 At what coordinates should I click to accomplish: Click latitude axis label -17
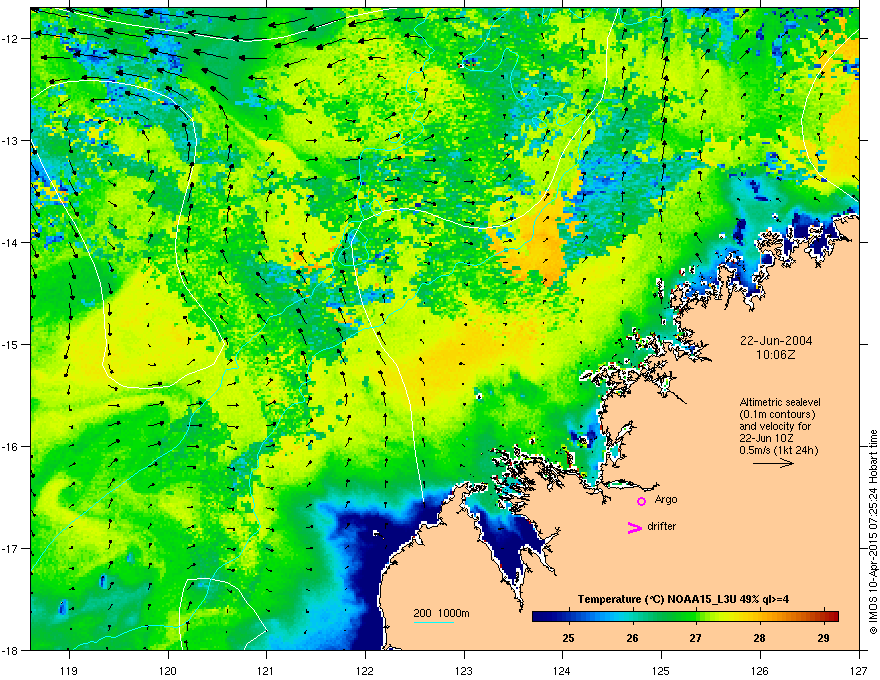point(11,549)
